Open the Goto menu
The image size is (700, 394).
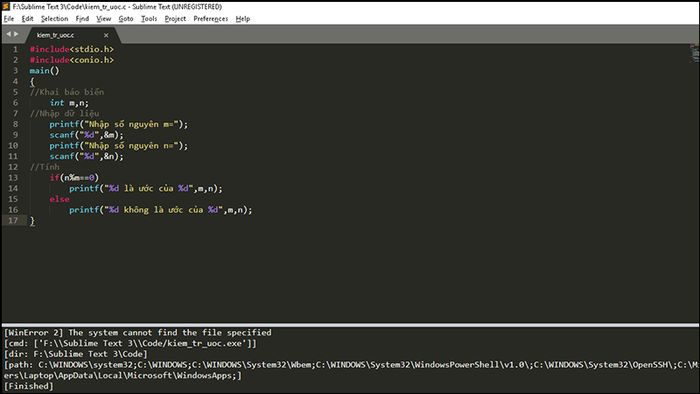click(x=126, y=19)
